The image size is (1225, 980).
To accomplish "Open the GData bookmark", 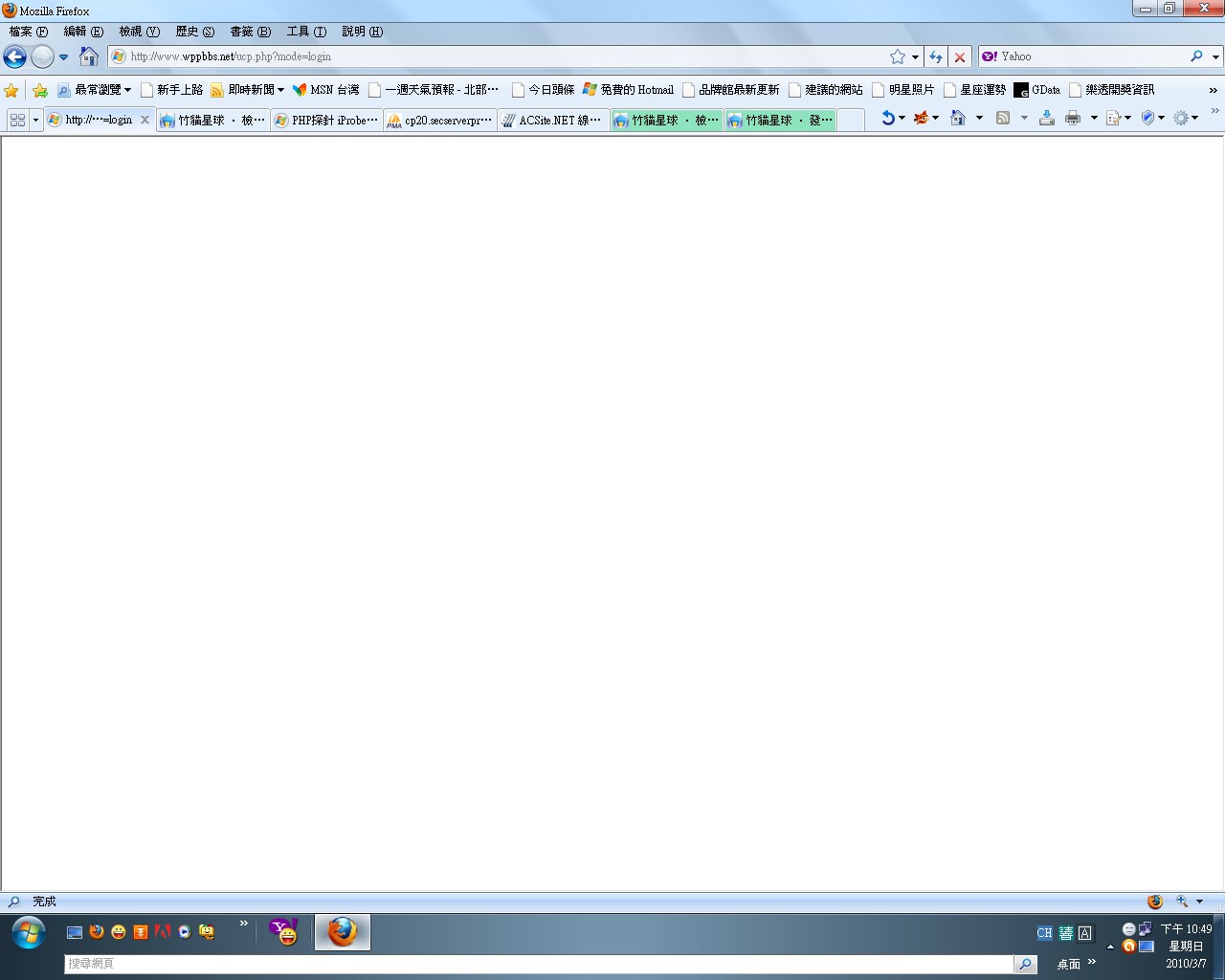I will 1037,90.
